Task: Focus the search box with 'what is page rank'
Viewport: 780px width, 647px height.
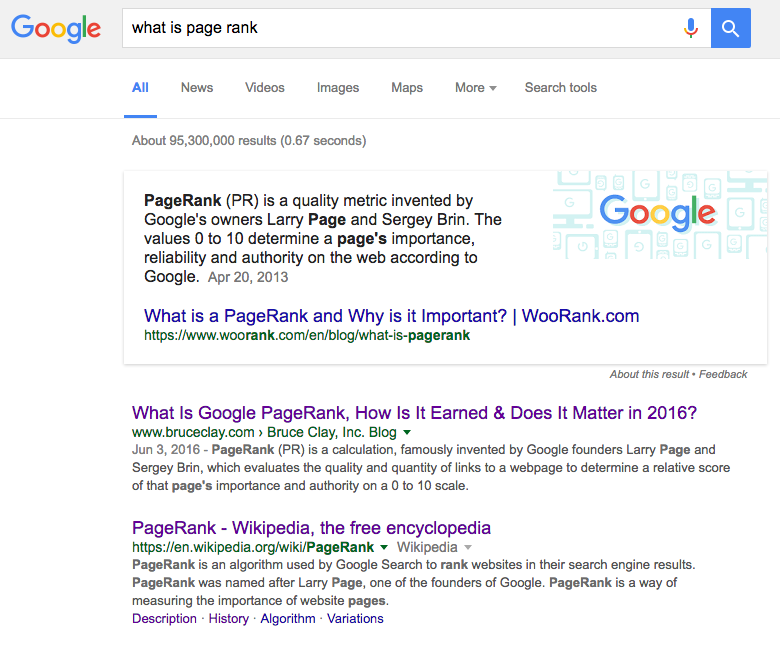Action: click(x=416, y=28)
